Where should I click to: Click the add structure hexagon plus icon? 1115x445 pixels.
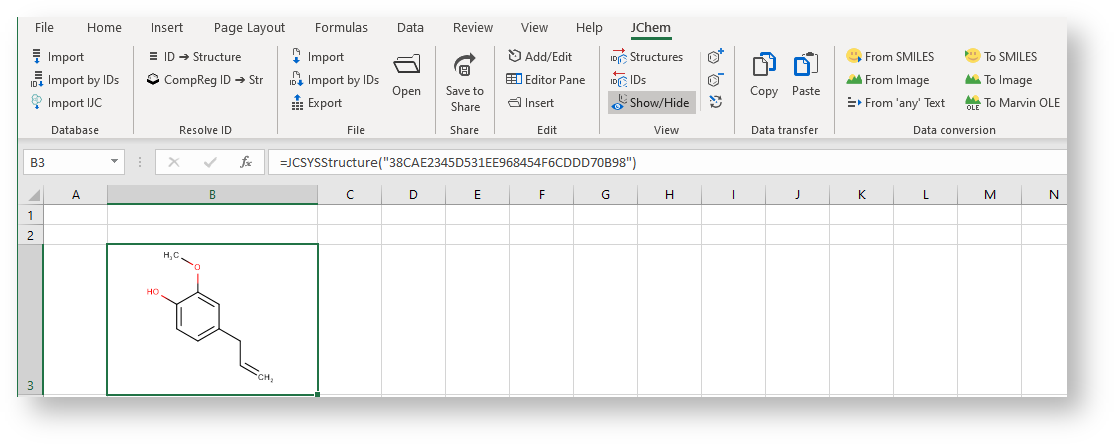715,57
